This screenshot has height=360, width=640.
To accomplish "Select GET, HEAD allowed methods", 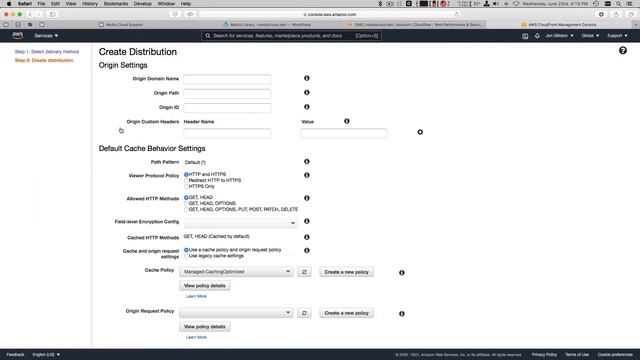I will click(186, 198).
